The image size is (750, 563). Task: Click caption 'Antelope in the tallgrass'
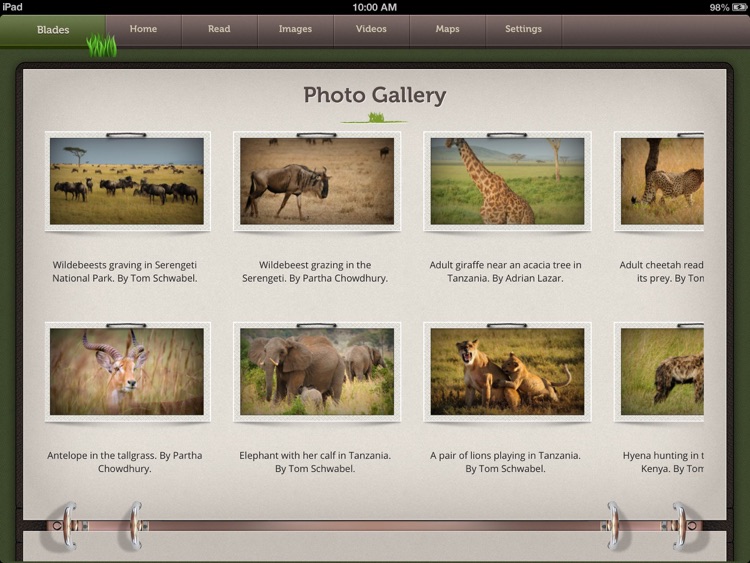tap(124, 462)
